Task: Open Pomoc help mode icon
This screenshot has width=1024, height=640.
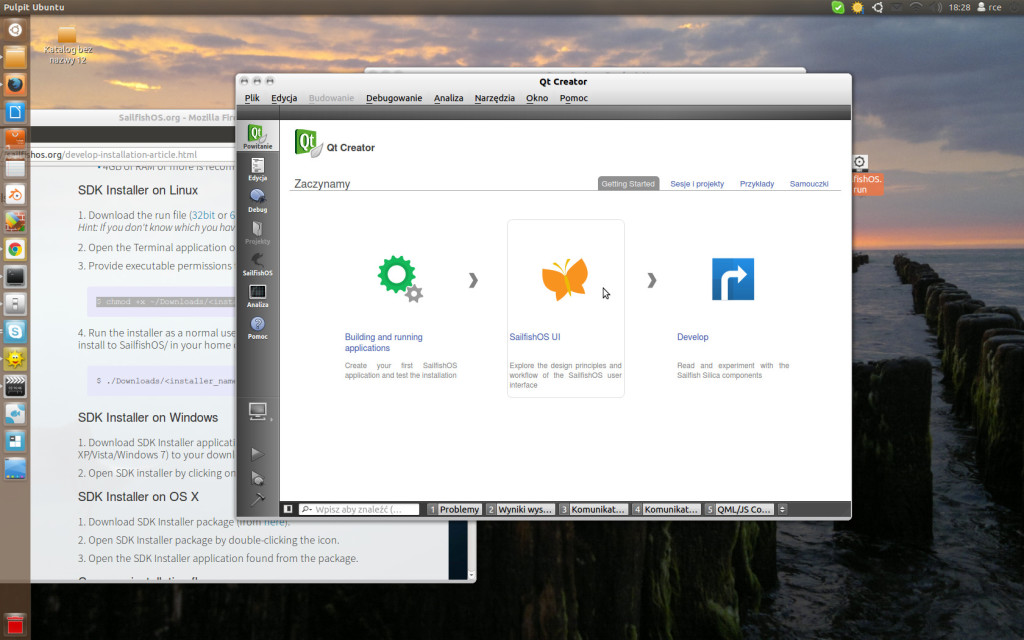Action: coord(257,326)
